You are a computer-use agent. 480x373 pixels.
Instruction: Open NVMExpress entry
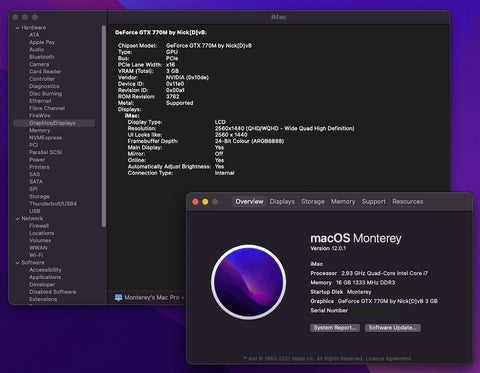(x=45, y=138)
